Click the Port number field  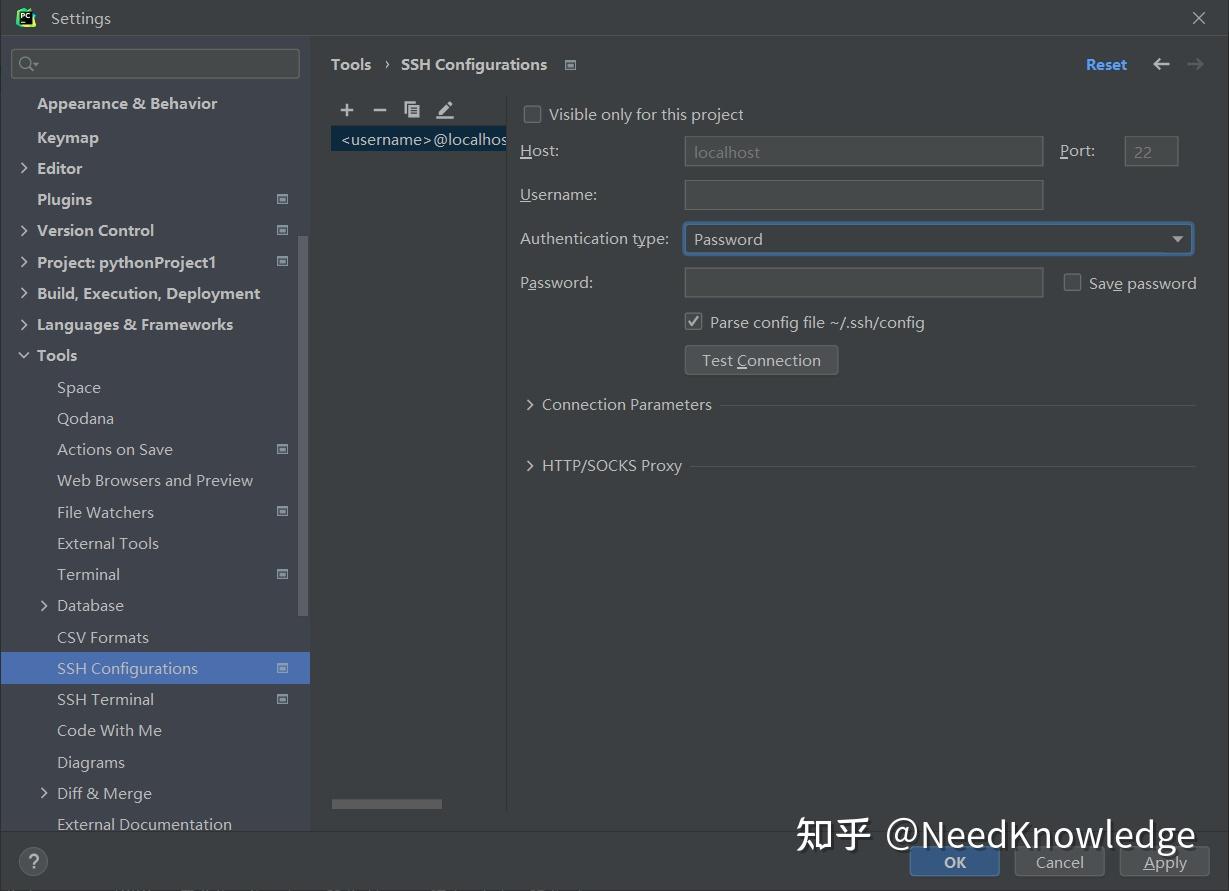click(1151, 152)
